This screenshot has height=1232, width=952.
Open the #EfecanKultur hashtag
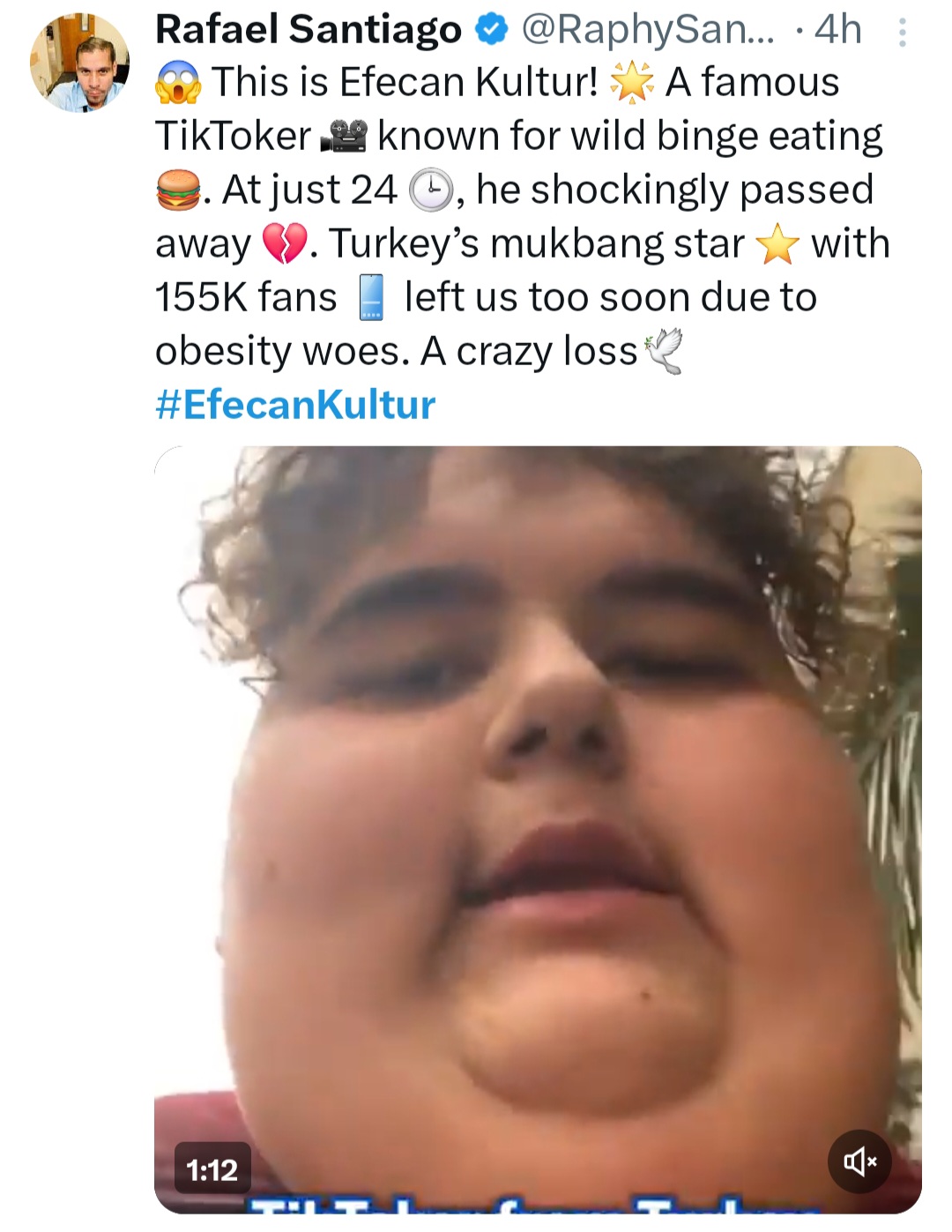coord(295,405)
